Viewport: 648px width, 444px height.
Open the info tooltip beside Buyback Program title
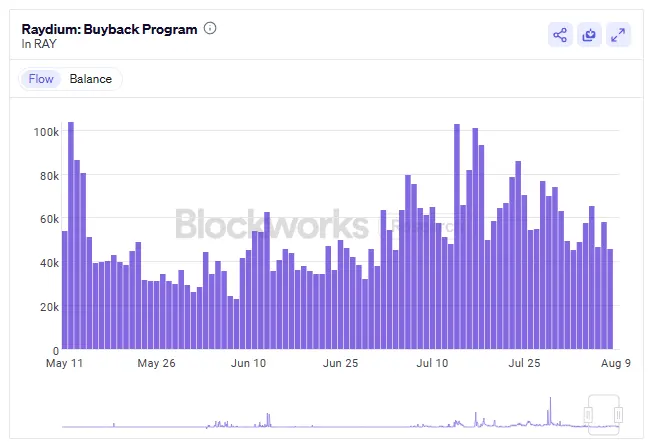pyautogui.click(x=210, y=28)
